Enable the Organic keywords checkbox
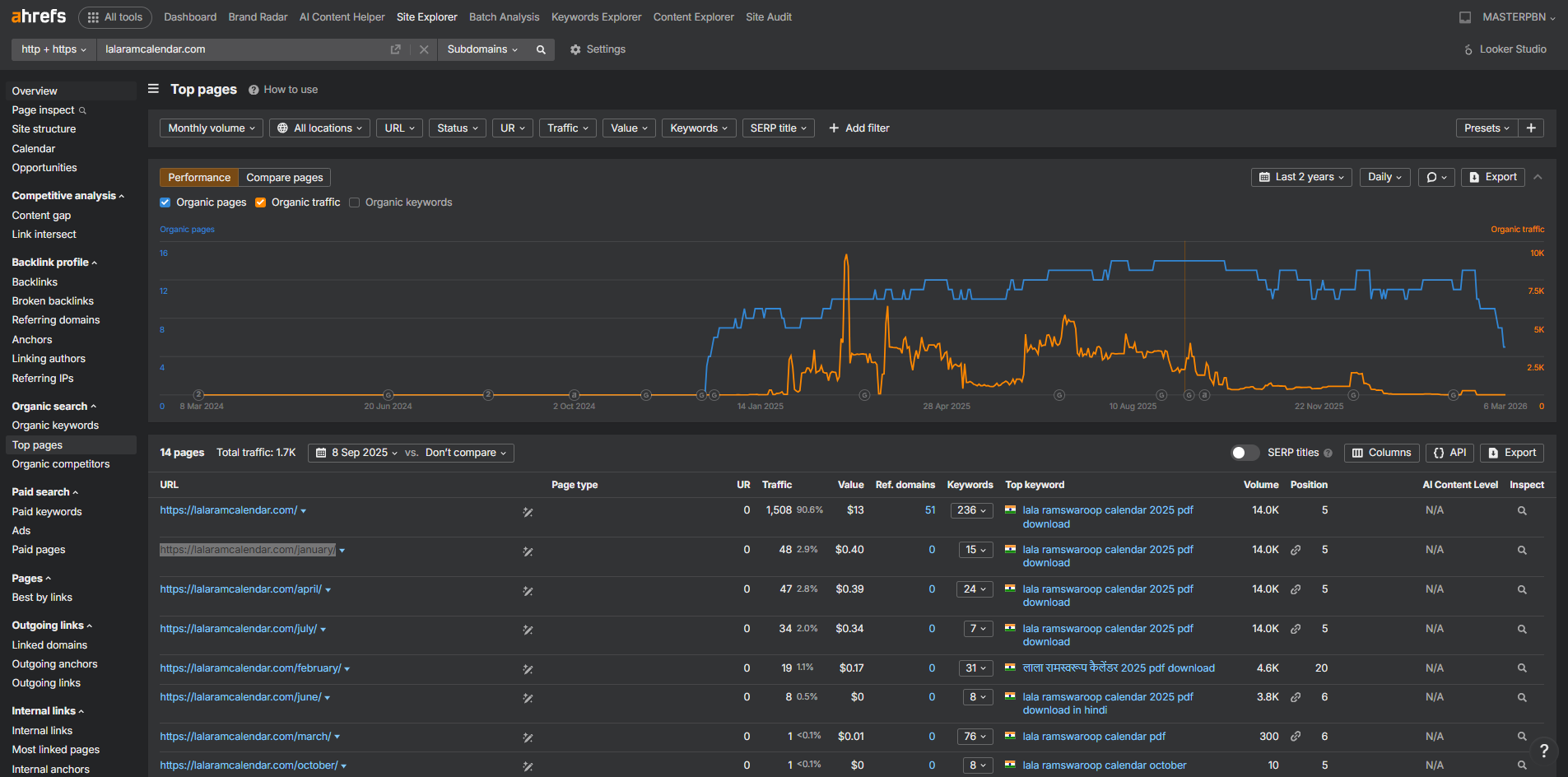 point(355,202)
